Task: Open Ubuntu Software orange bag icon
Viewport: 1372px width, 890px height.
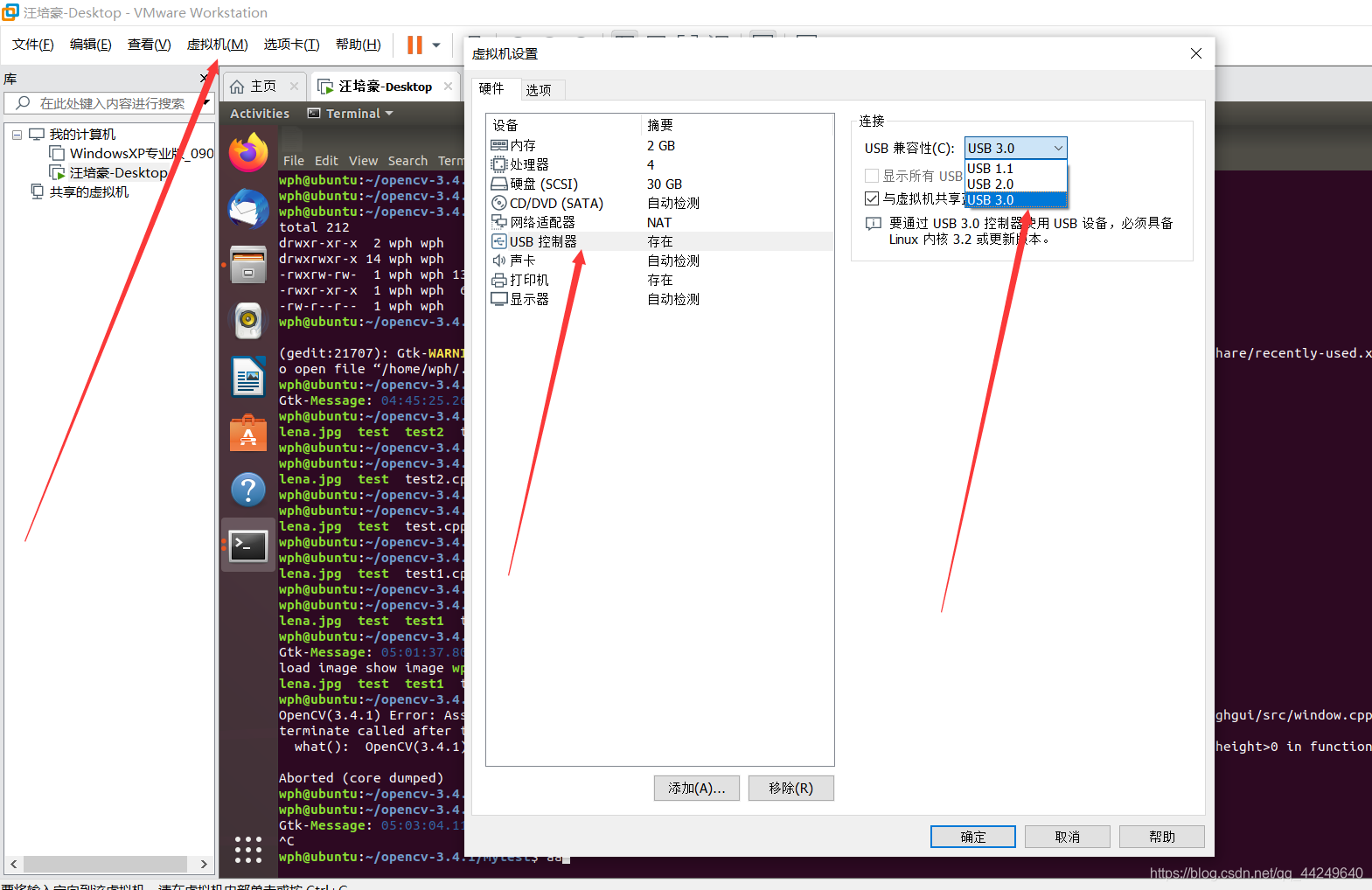Action: tap(248, 434)
